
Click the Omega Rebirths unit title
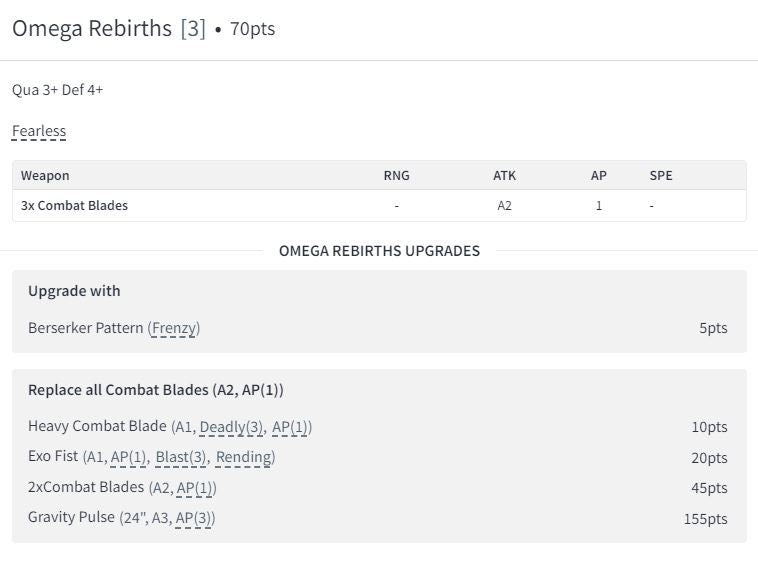tap(92, 28)
